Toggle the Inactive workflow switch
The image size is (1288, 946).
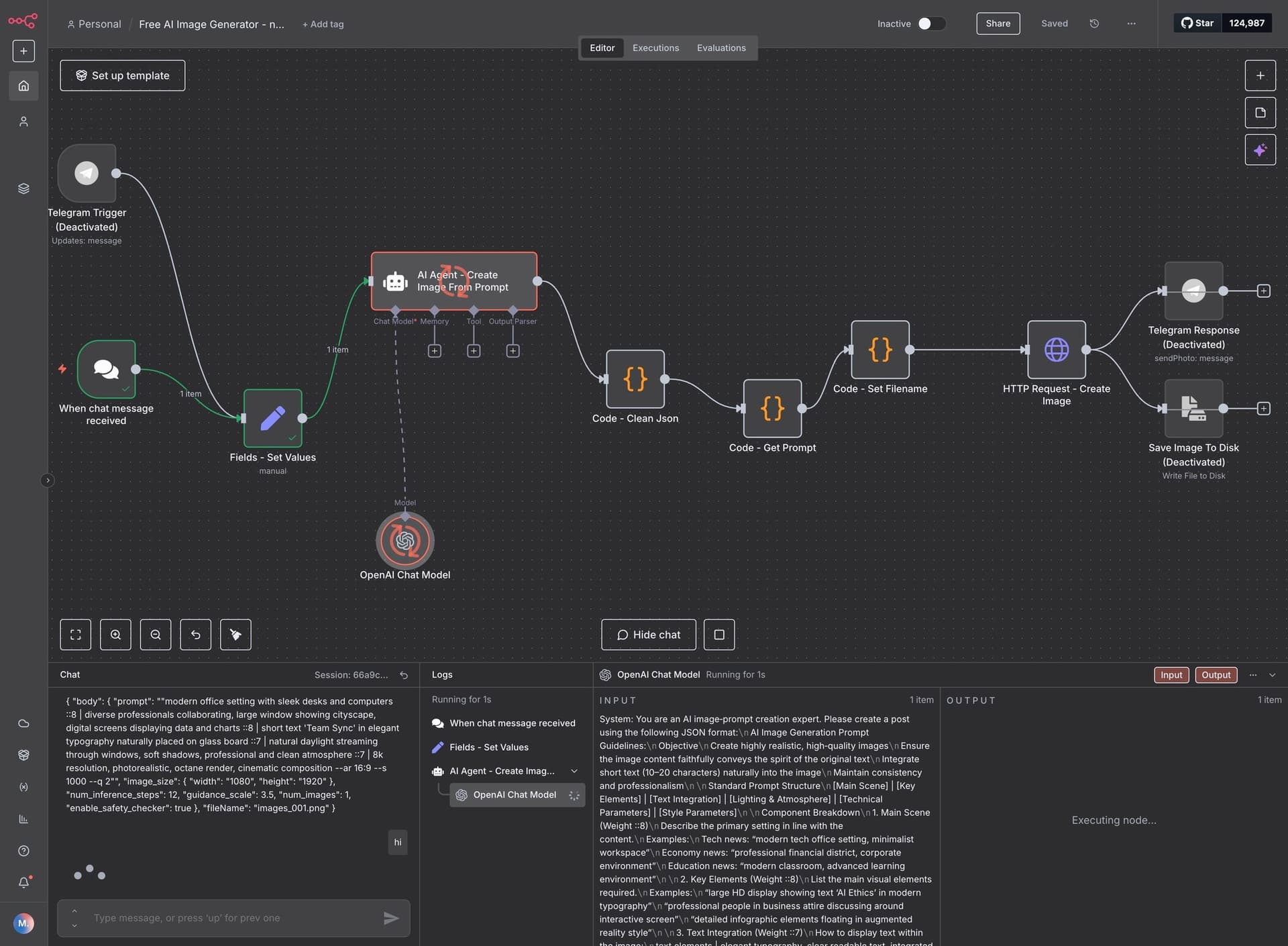coord(931,23)
